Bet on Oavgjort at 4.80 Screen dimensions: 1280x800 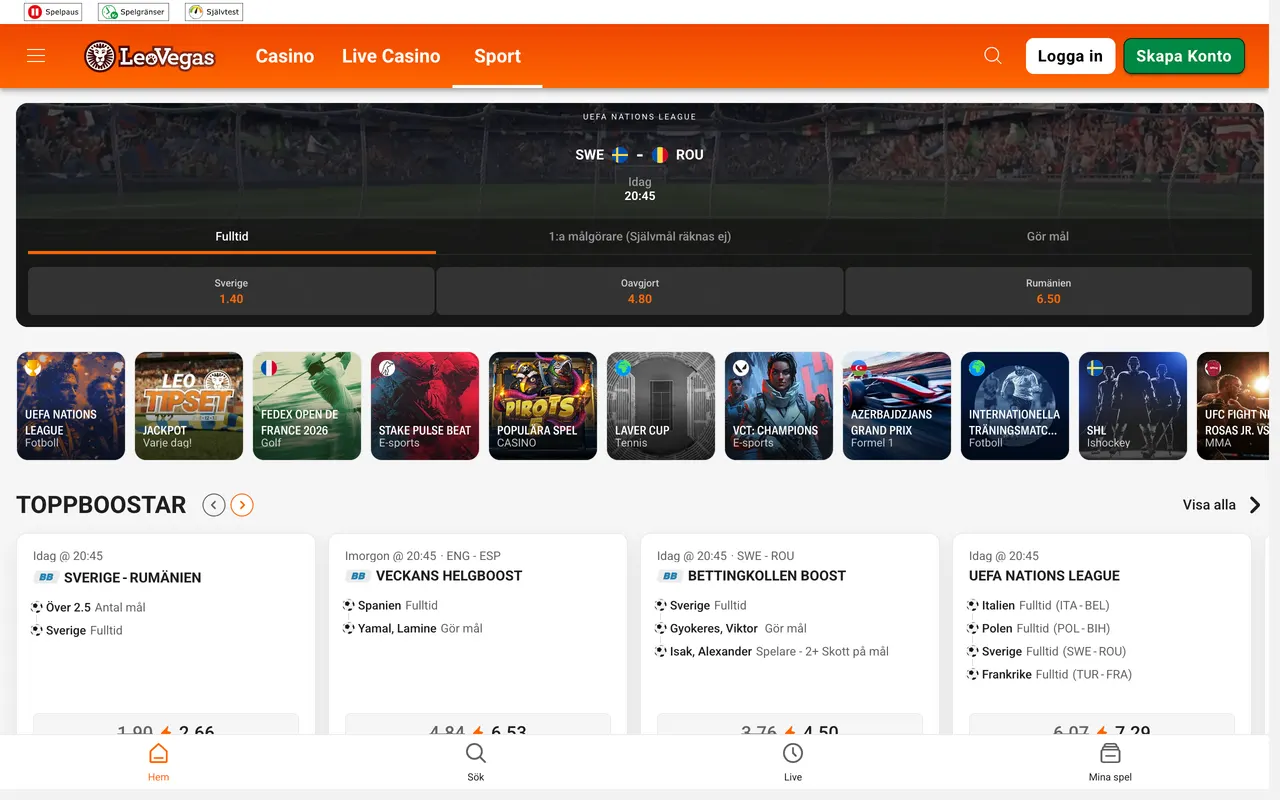pyautogui.click(x=640, y=291)
